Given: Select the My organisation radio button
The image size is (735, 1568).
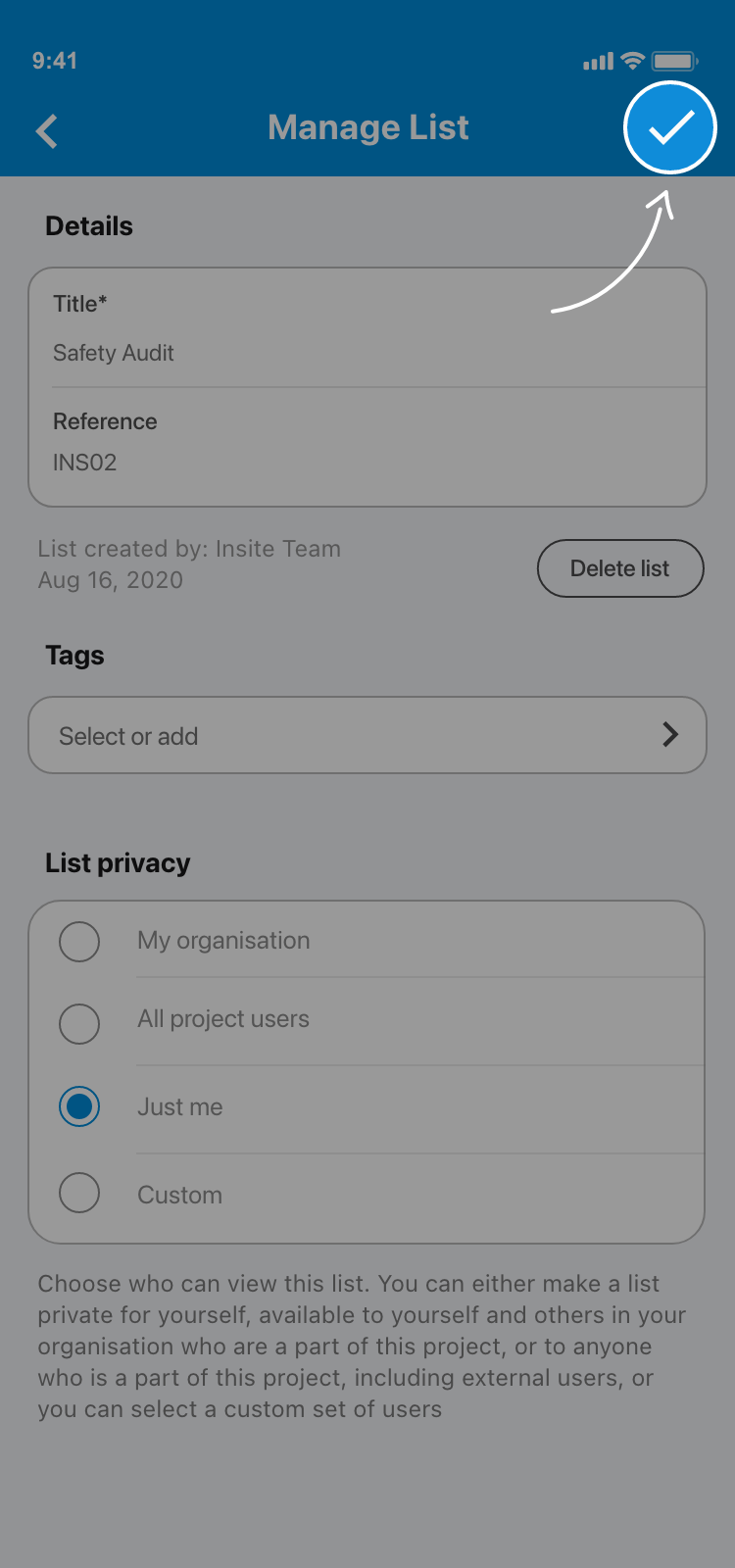Looking at the screenshot, I should click(79, 942).
